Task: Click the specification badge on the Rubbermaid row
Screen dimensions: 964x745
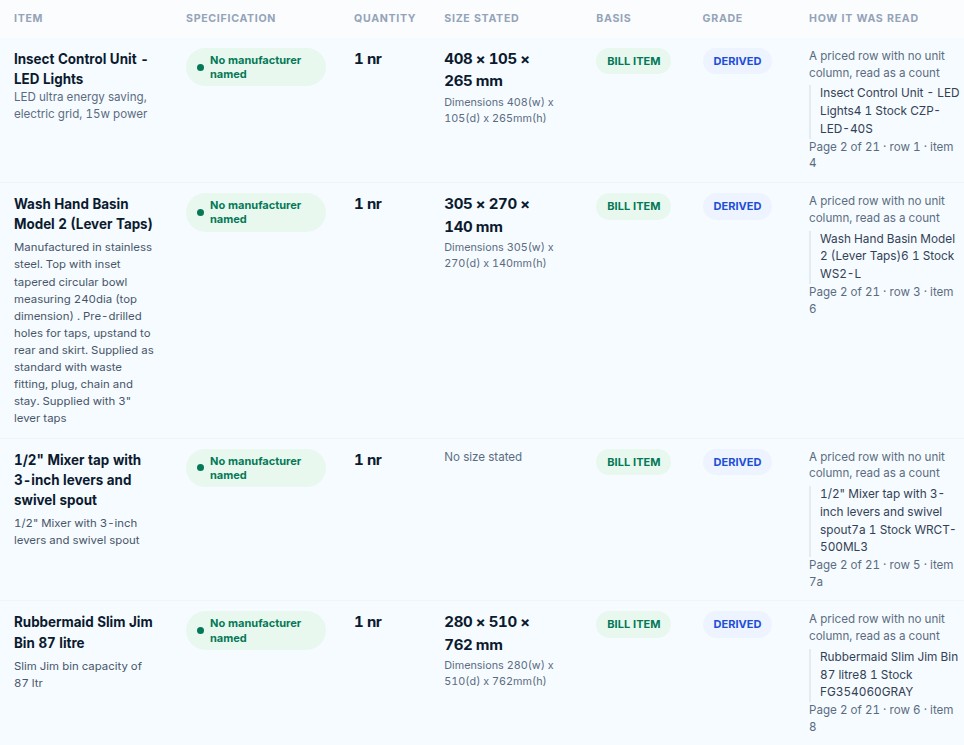Action: click(255, 630)
